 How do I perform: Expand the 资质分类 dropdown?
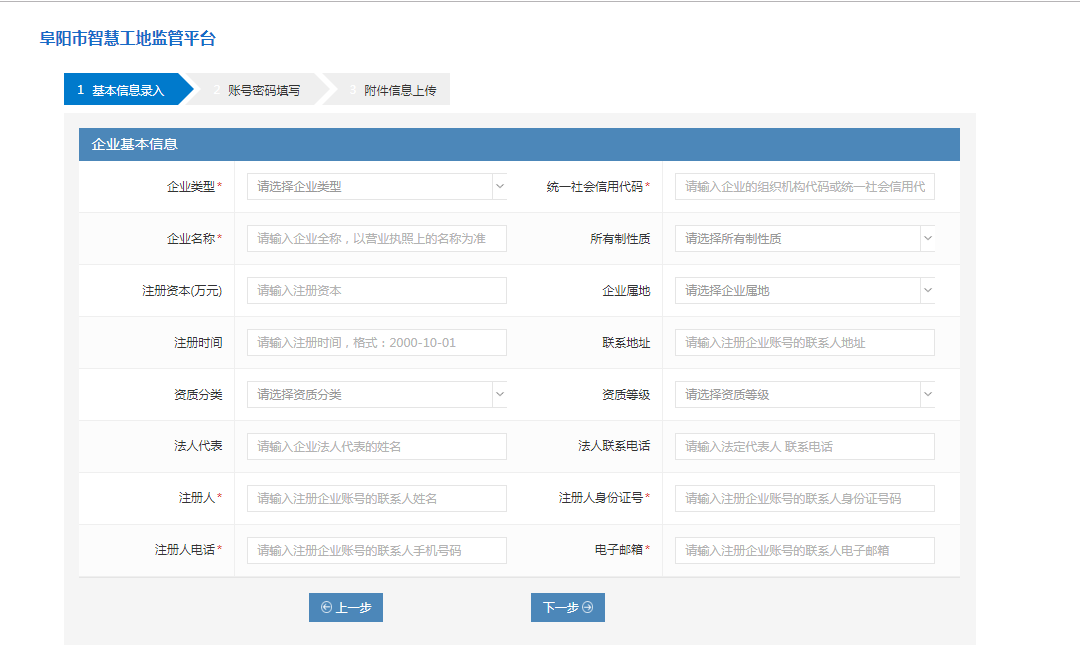376,395
